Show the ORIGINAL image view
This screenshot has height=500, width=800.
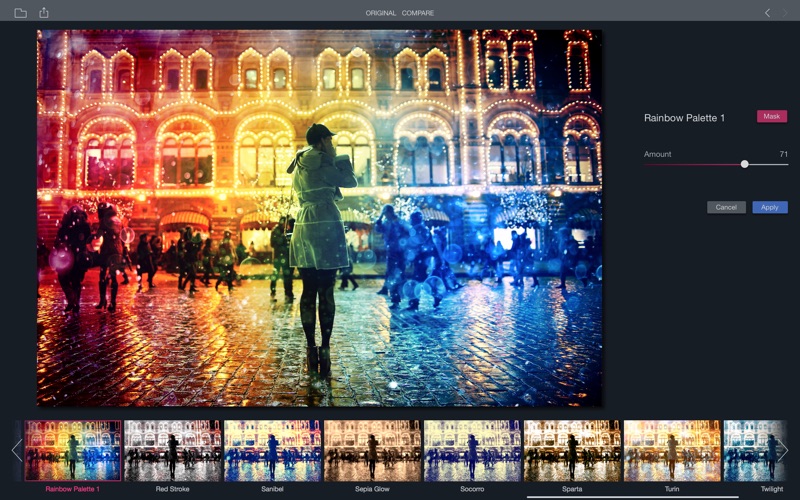381,13
